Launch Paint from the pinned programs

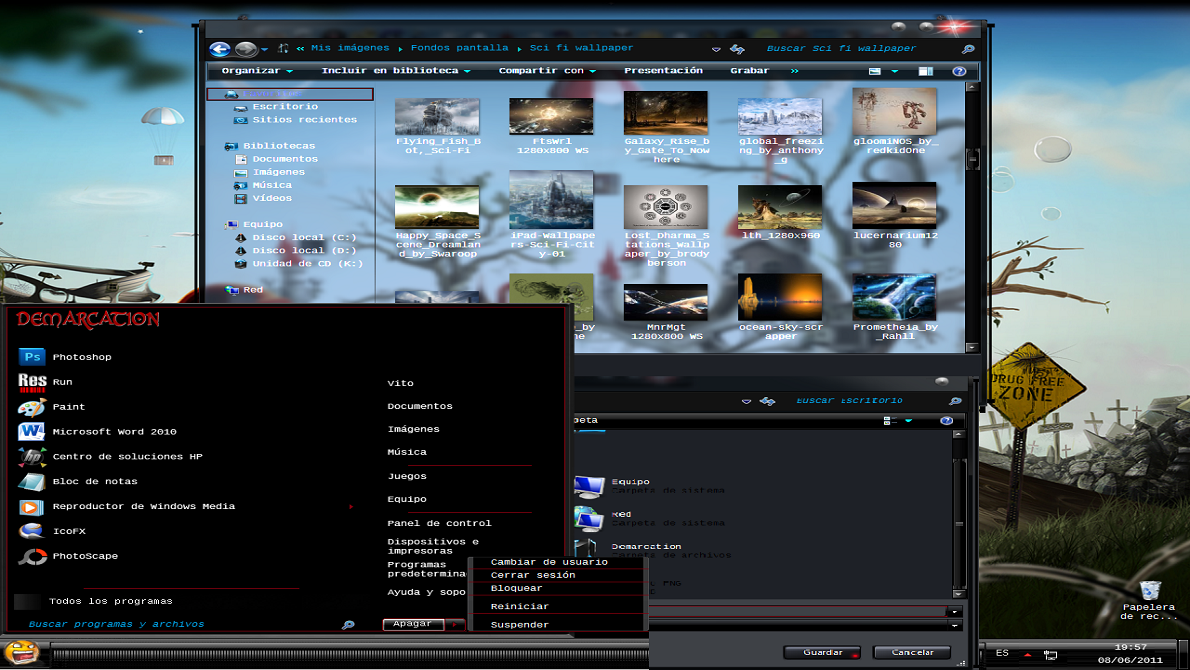coord(68,407)
